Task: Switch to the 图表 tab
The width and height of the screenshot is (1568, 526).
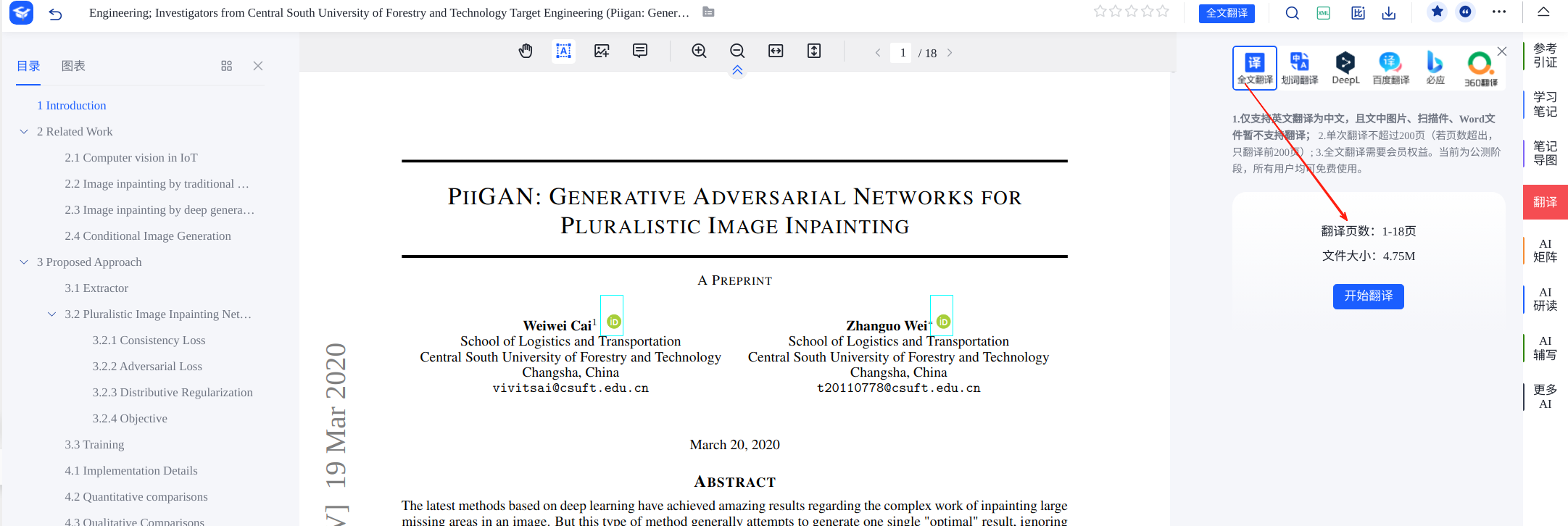Action: tap(73, 66)
